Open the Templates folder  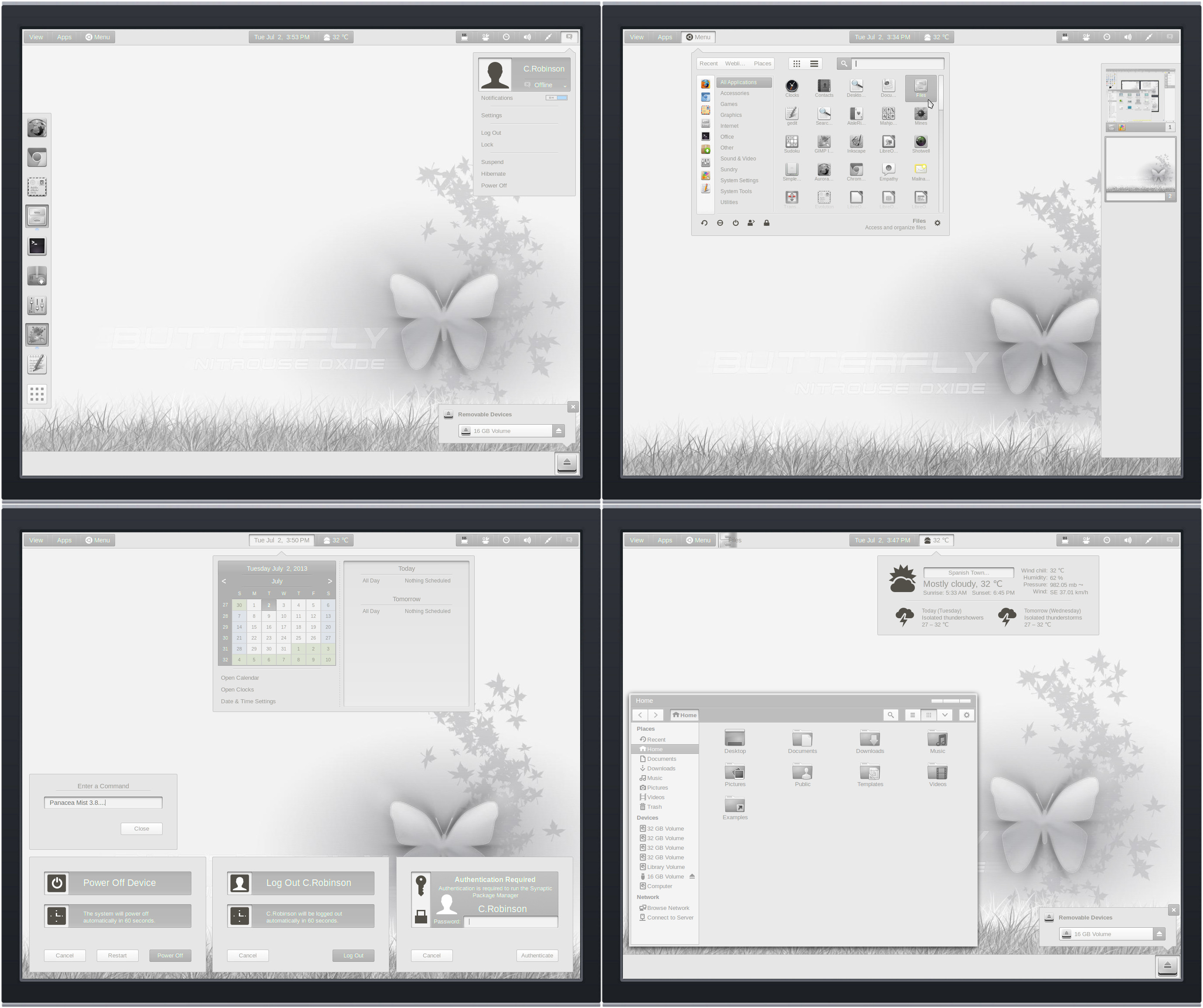[x=870, y=775]
